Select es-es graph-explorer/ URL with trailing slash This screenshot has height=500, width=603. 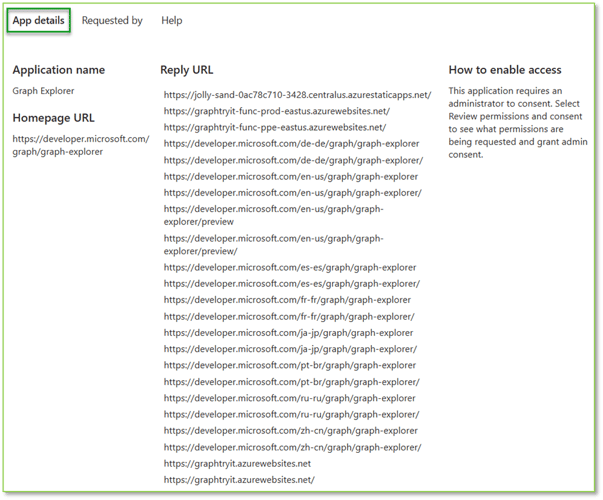point(292,284)
